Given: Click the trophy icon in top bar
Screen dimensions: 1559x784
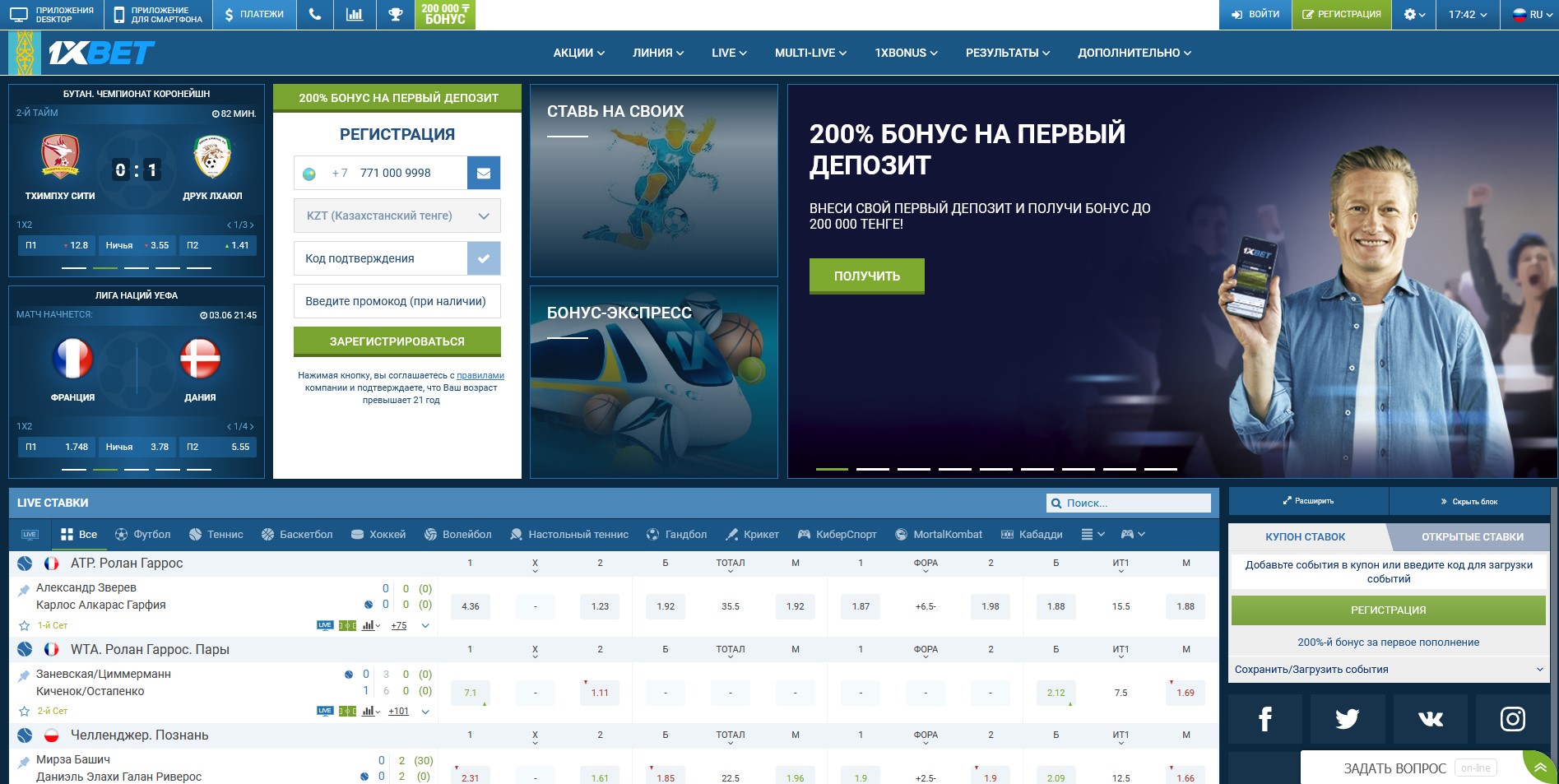Looking at the screenshot, I should click(396, 14).
